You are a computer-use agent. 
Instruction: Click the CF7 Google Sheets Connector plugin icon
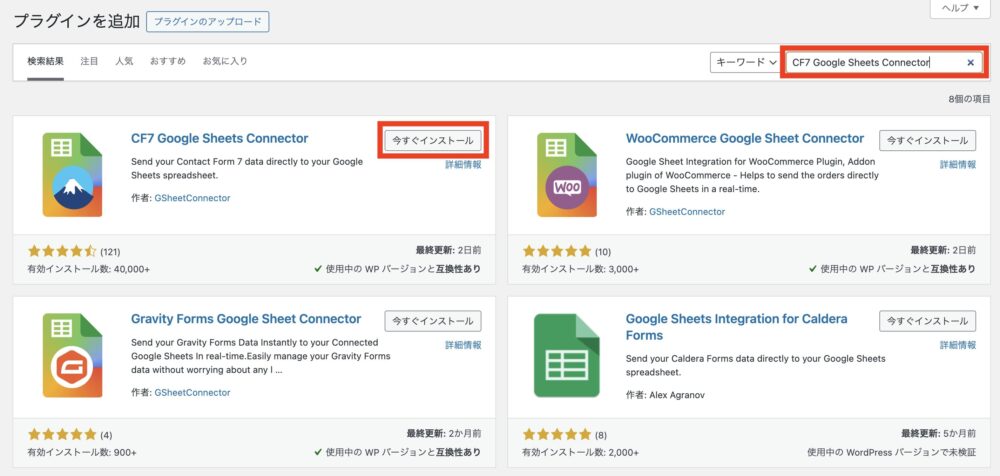click(x=72, y=174)
